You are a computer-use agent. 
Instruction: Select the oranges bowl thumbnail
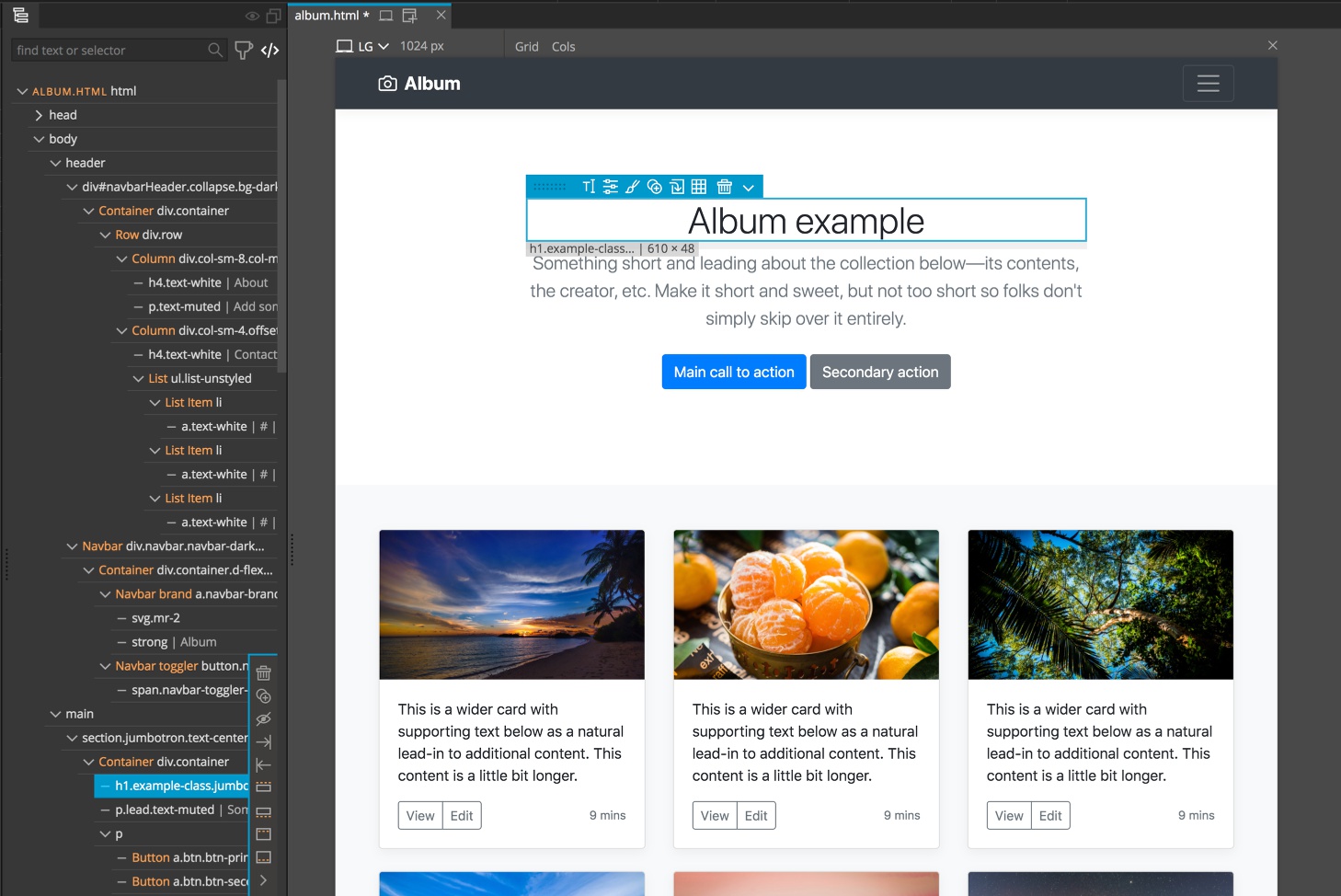[x=807, y=604]
